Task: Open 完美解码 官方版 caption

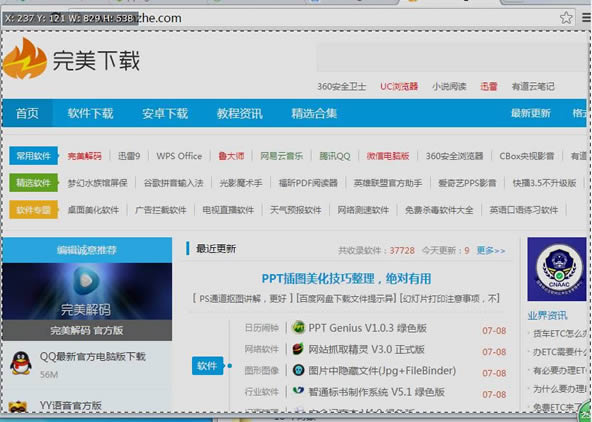Action: (86, 330)
